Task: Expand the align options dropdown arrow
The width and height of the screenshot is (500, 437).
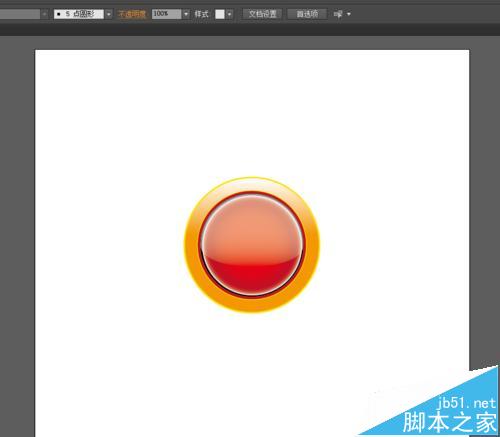Action: tap(349, 14)
